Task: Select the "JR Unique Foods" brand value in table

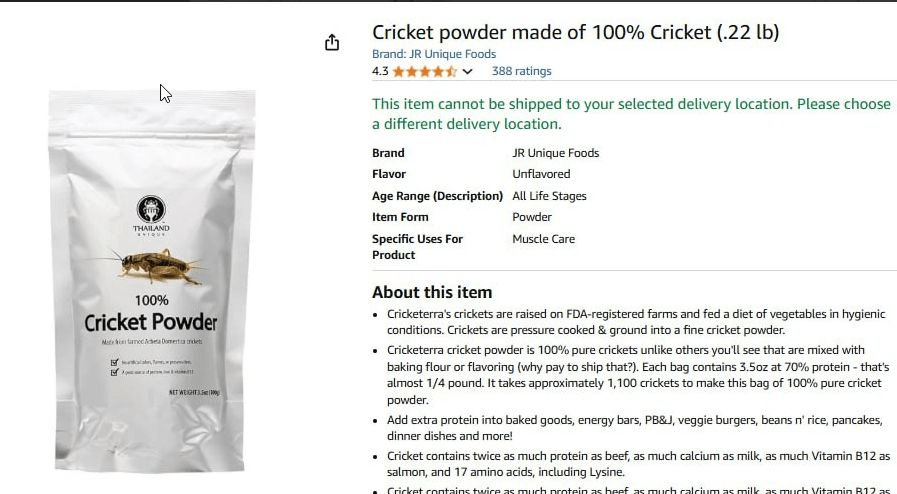Action: (x=555, y=153)
